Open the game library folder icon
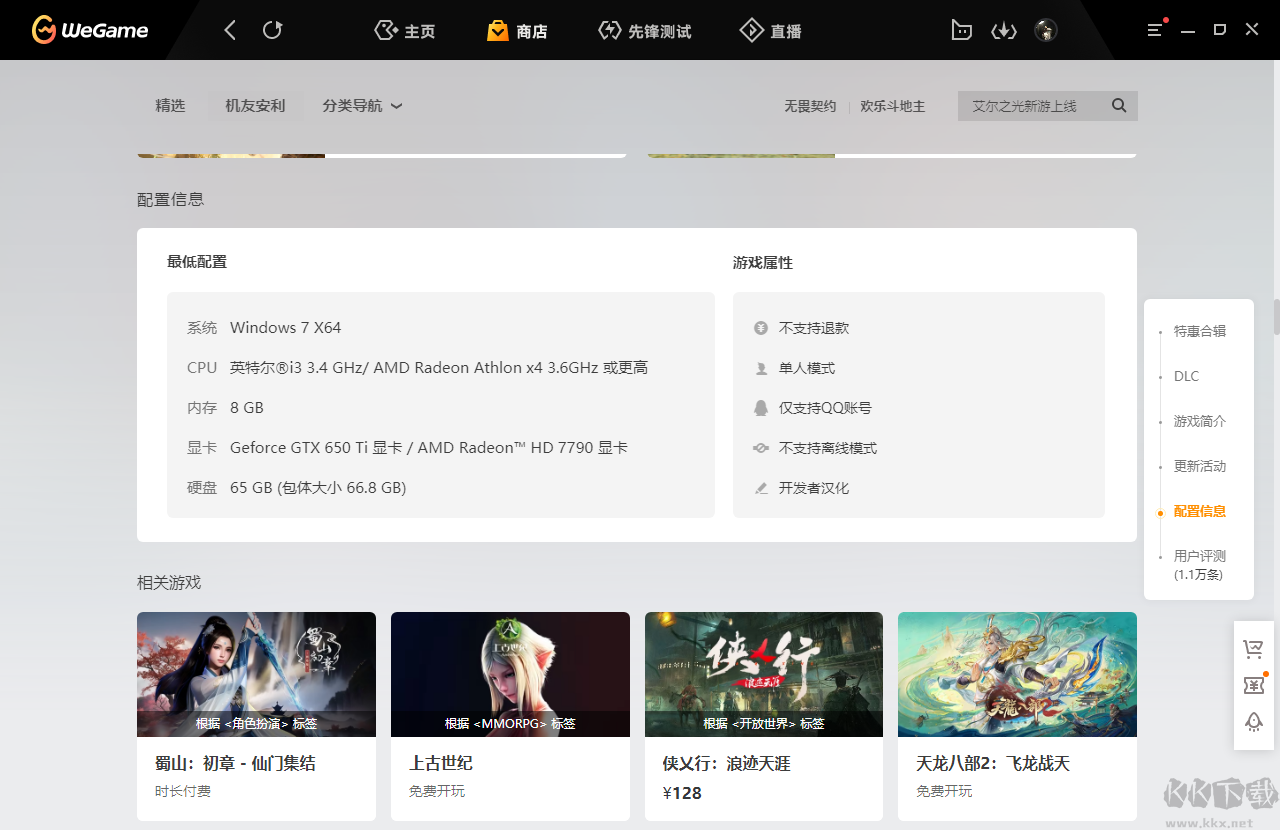1280x830 pixels. tap(961, 31)
